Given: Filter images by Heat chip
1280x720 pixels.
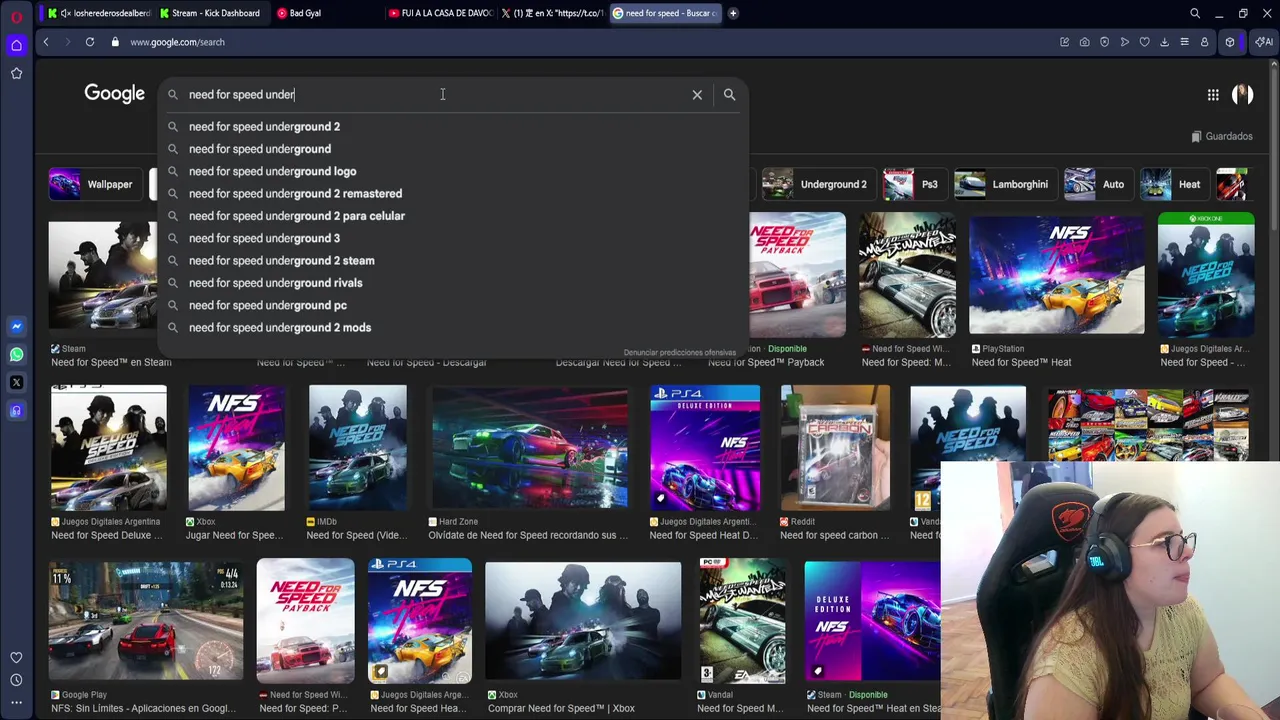Looking at the screenshot, I should click(x=1173, y=184).
